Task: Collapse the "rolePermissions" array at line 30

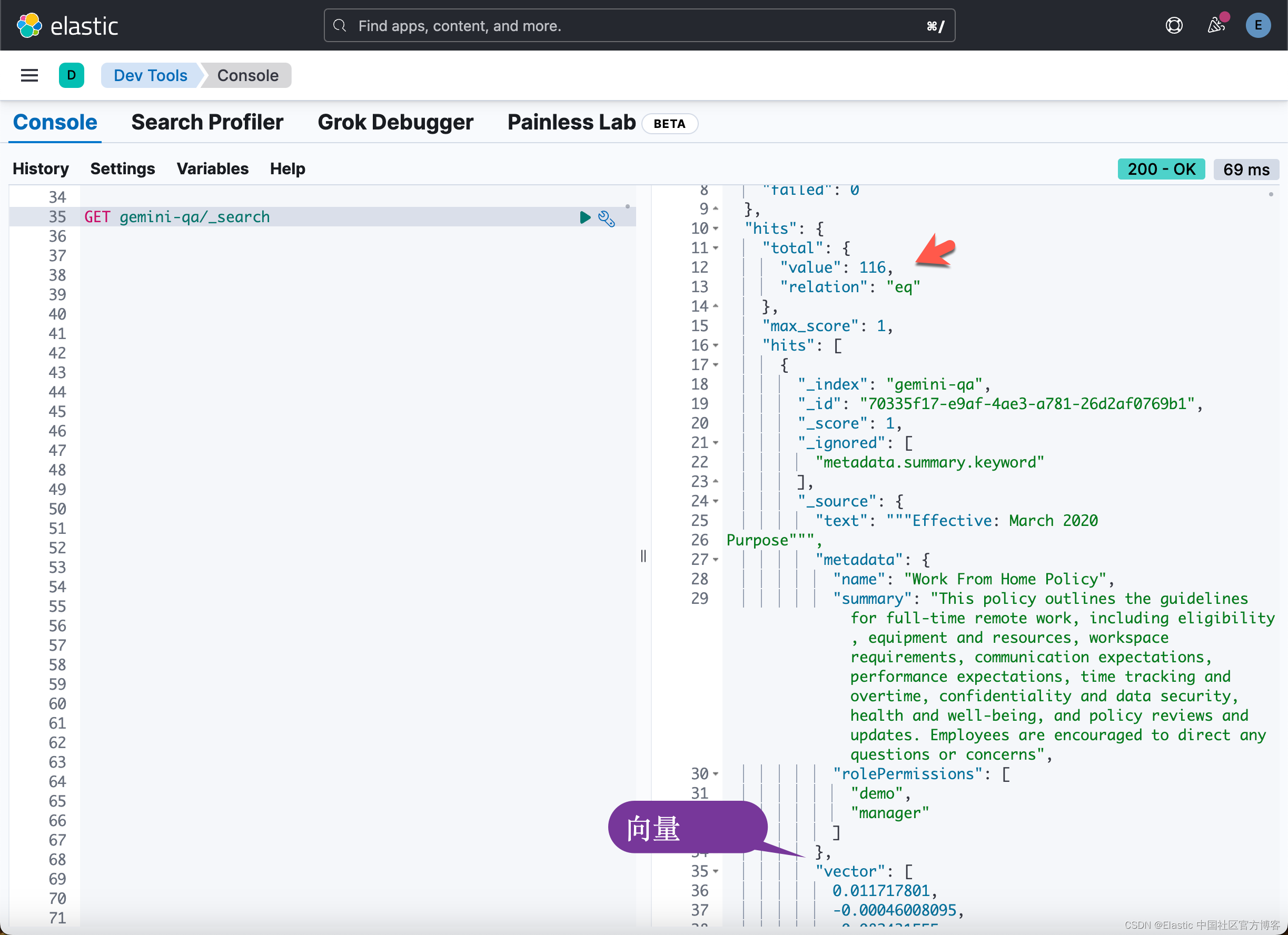Action: click(716, 774)
